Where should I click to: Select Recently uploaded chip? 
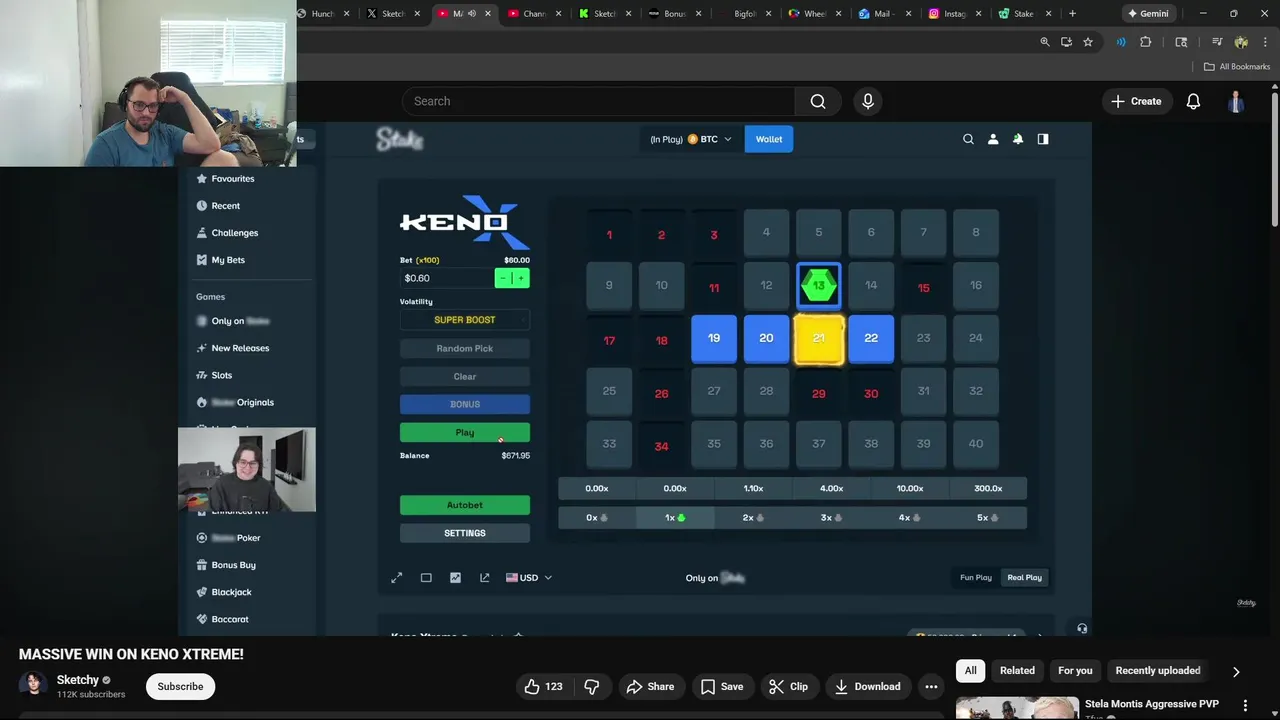(x=1158, y=671)
